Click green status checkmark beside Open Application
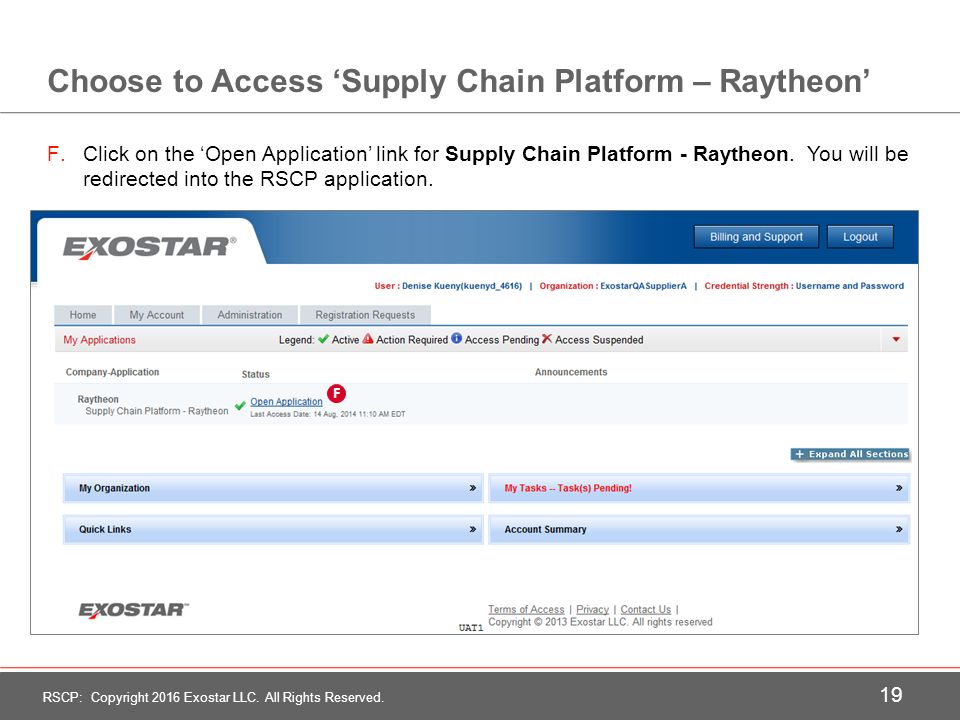 241,406
